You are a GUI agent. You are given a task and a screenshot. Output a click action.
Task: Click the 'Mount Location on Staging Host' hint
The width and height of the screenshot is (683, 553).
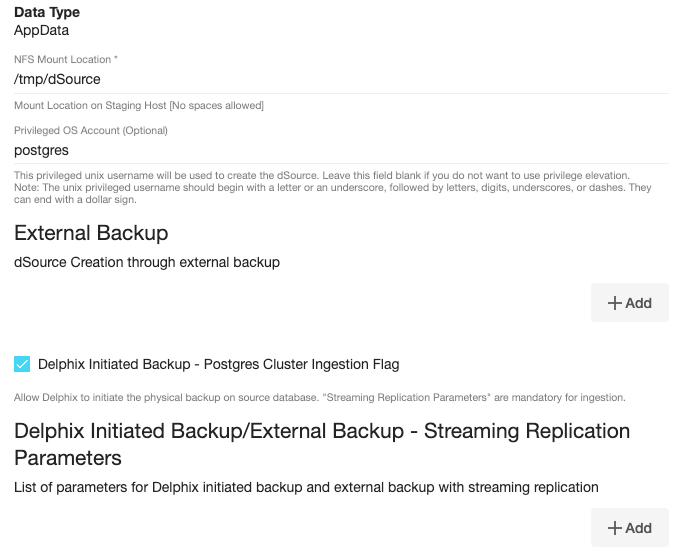pyautogui.click(x=139, y=105)
